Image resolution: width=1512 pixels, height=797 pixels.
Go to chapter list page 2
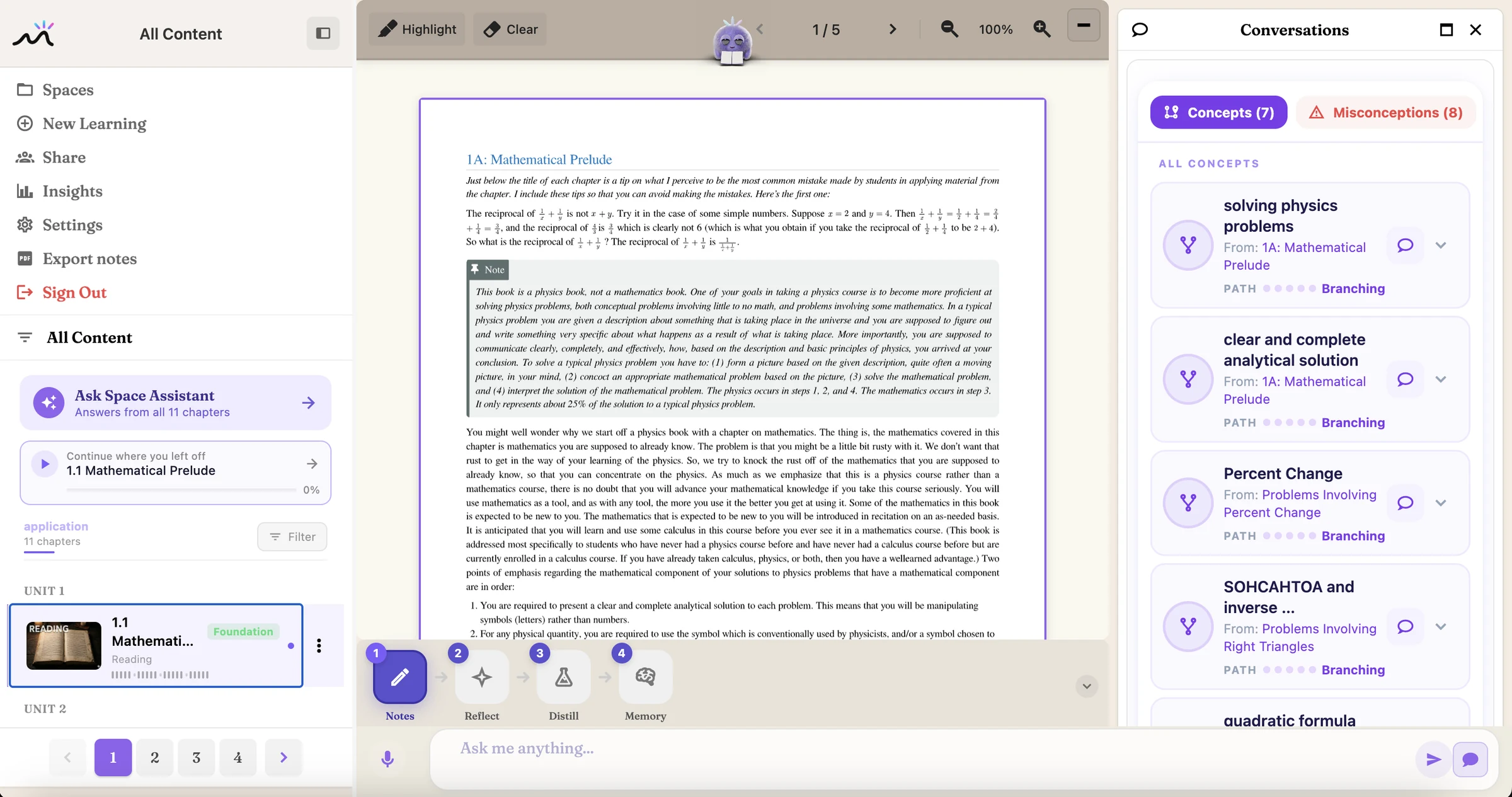pyautogui.click(x=154, y=757)
